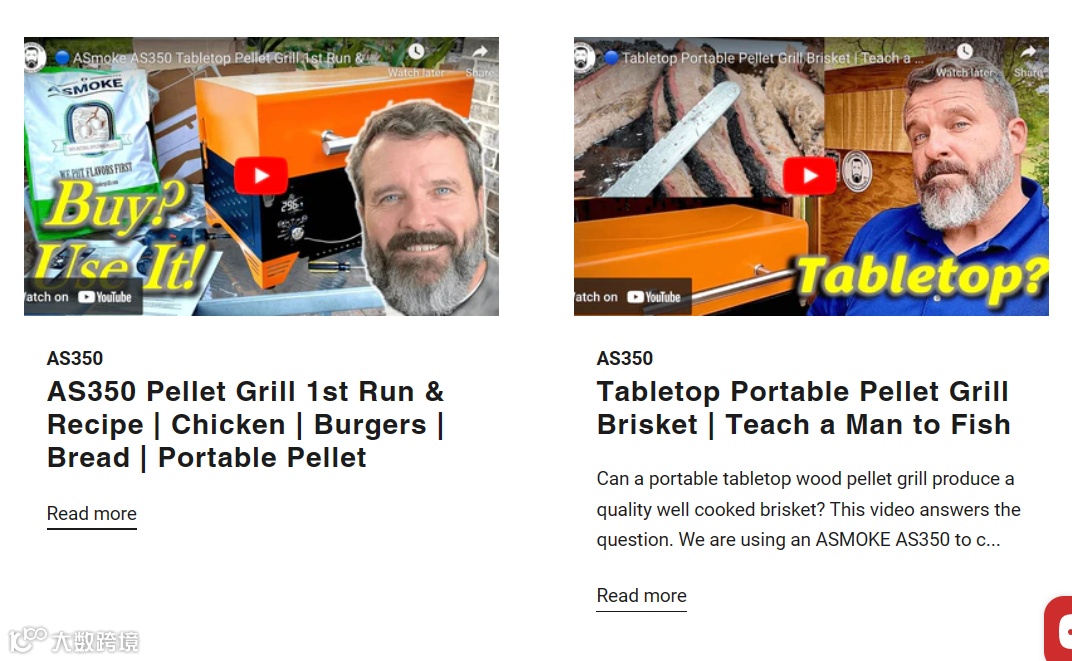Screen dimensions: 1072x661
Task: Click Read more under brisket article
Action: point(641,596)
